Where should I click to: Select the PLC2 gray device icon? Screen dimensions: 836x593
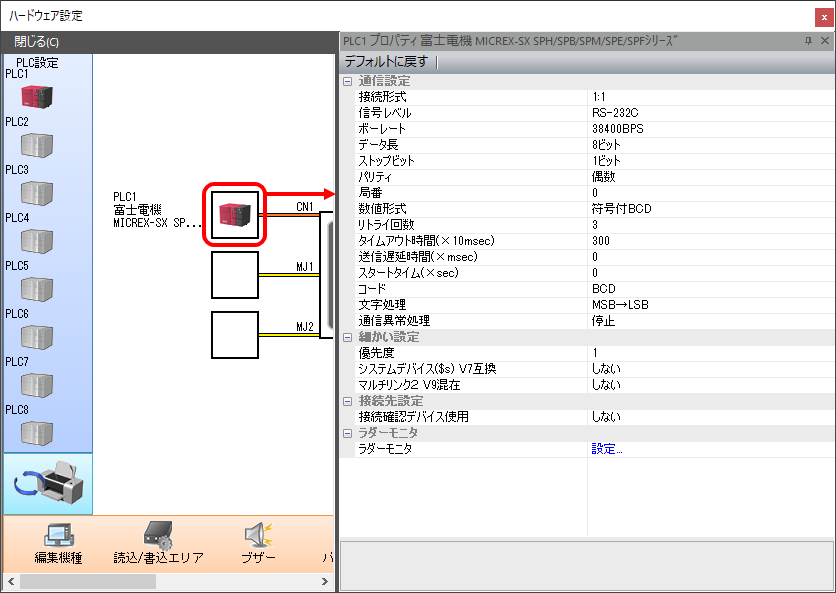tap(36, 145)
